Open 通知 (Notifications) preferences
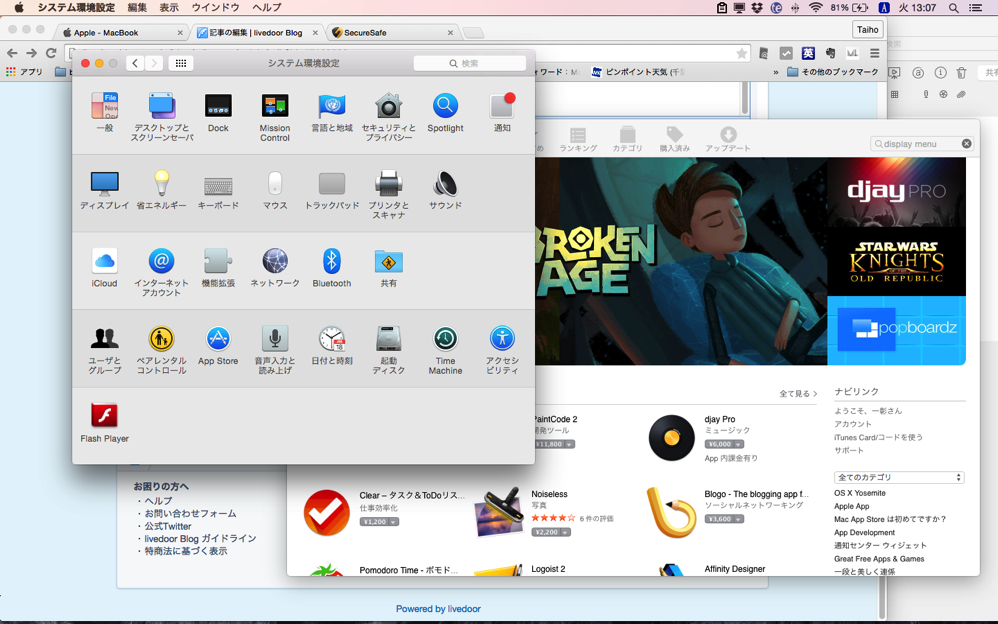The width and height of the screenshot is (998, 624). tap(502, 112)
